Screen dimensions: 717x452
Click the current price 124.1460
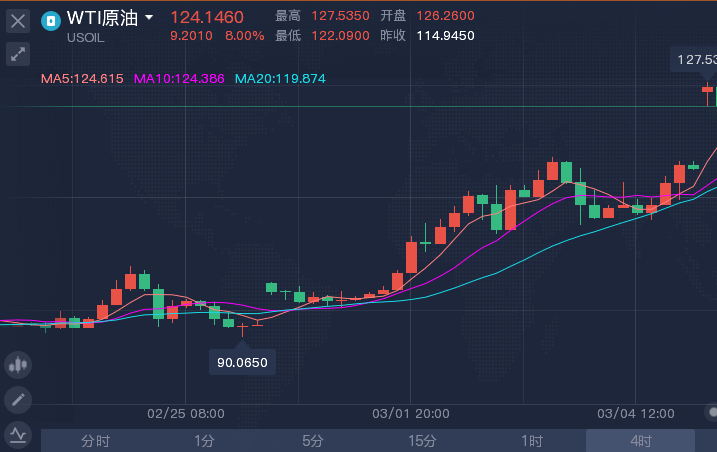pyautogui.click(x=207, y=17)
